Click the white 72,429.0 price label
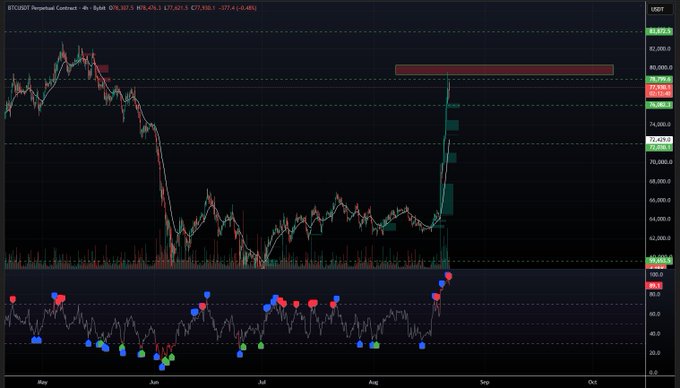680x388 pixels. (x=659, y=140)
